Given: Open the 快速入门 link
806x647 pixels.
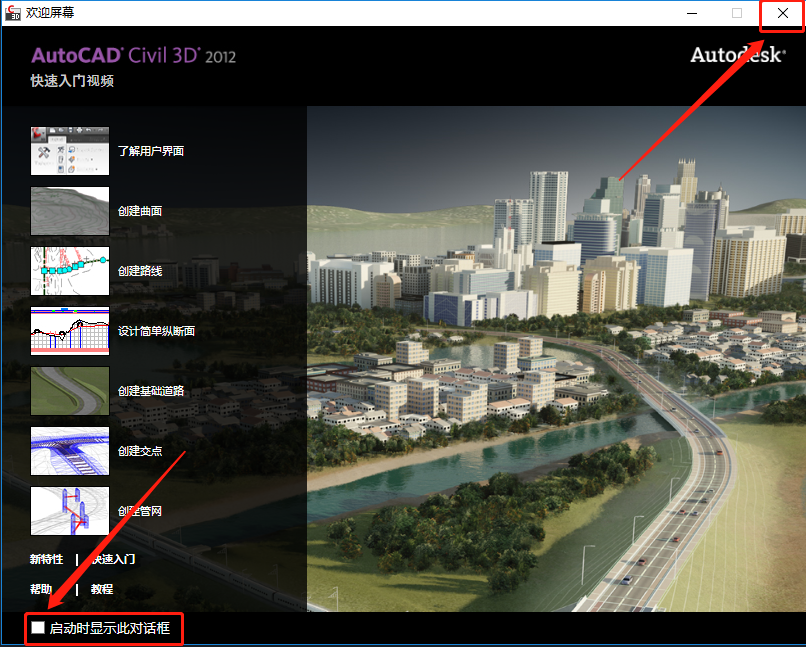Looking at the screenshot, I should (113, 559).
